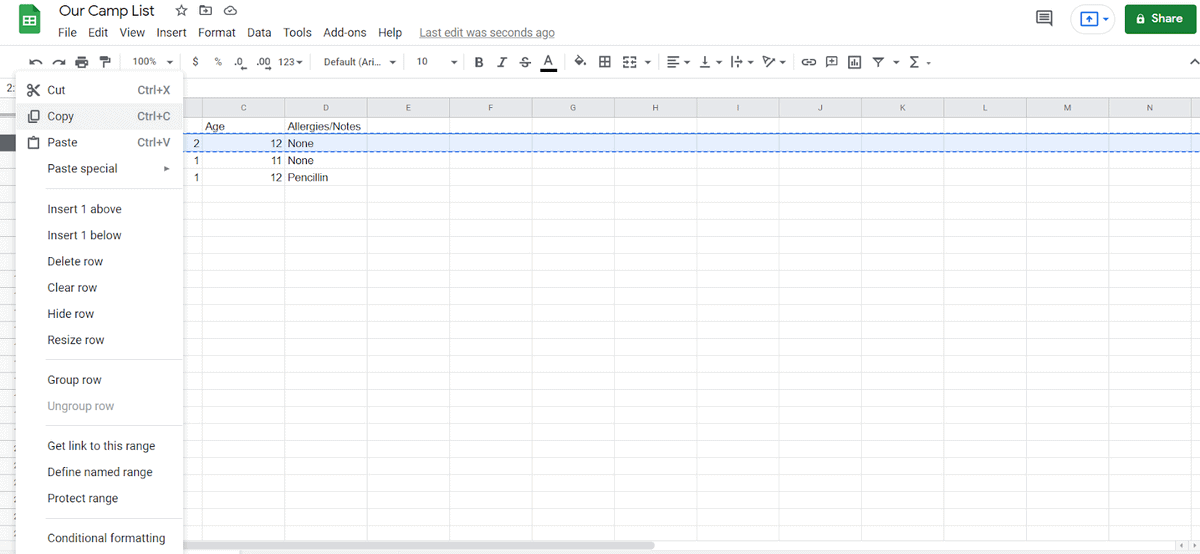Open the 123 number format dropdown
The width and height of the screenshot is (1200, 554).
point(291,62)
